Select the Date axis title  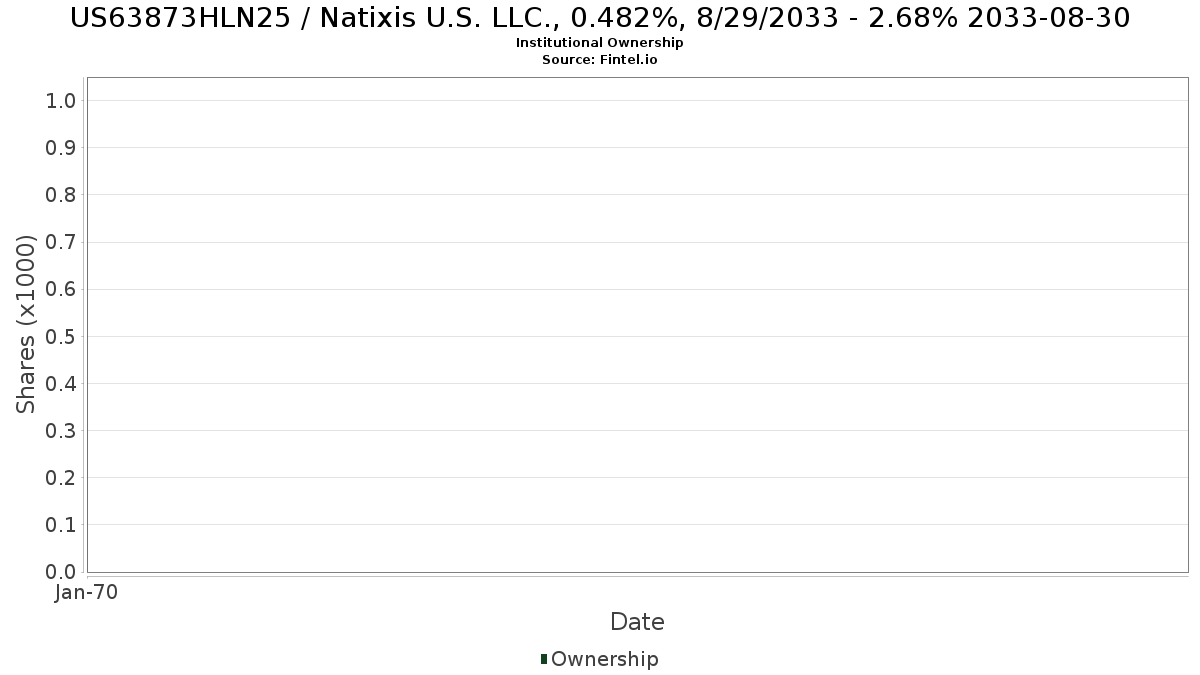(x=637, y=622)
